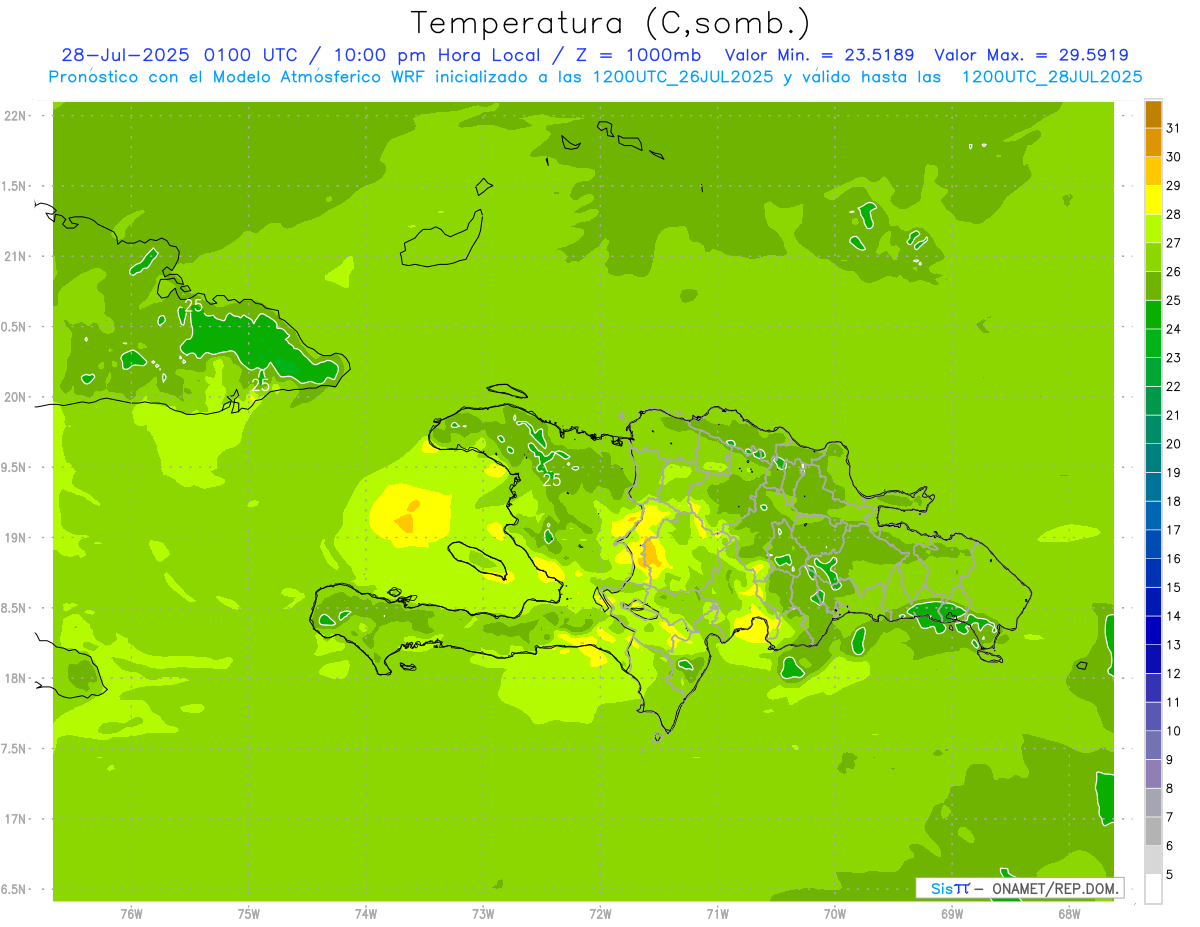Click the title "Temperatura (C,somb.)"
Image resolution: width=1200 pixels, height=927 pixels.
coord(610,23)
